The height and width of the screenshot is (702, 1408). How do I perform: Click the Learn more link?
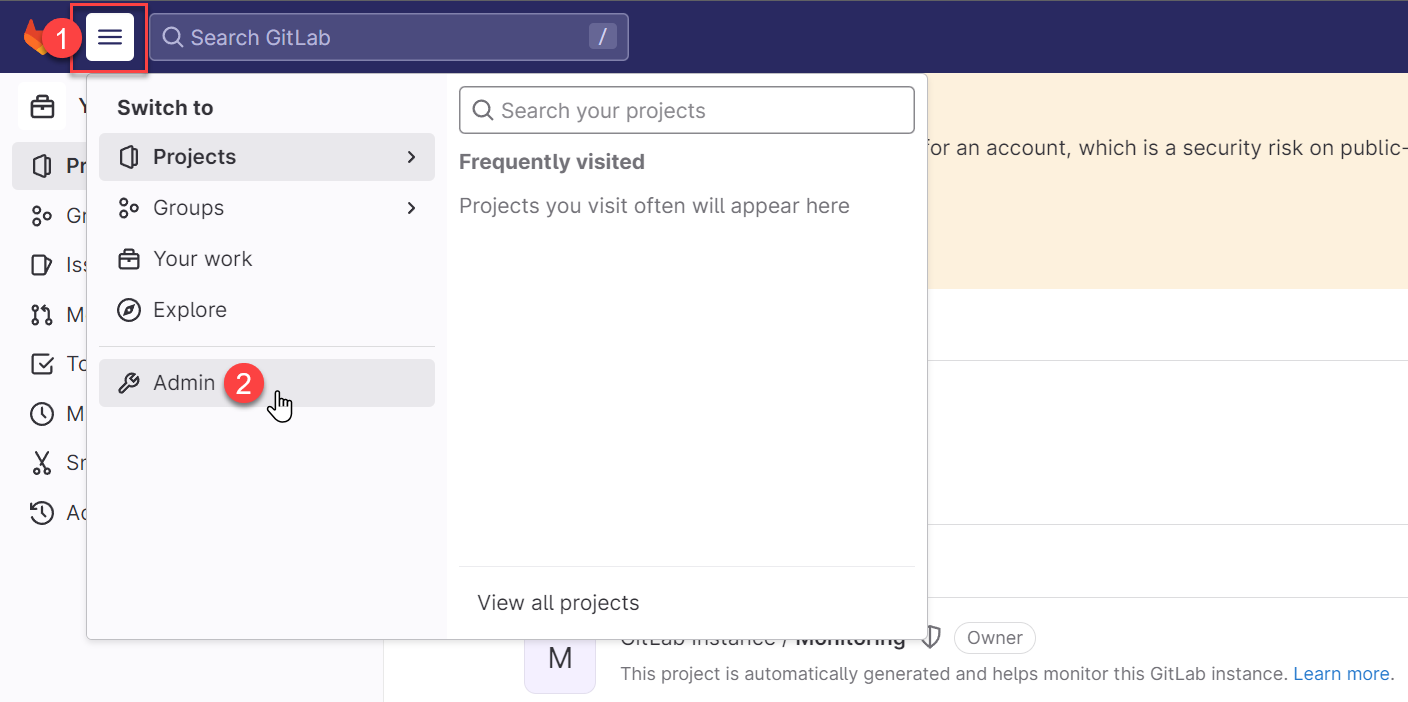[1341, 674]
